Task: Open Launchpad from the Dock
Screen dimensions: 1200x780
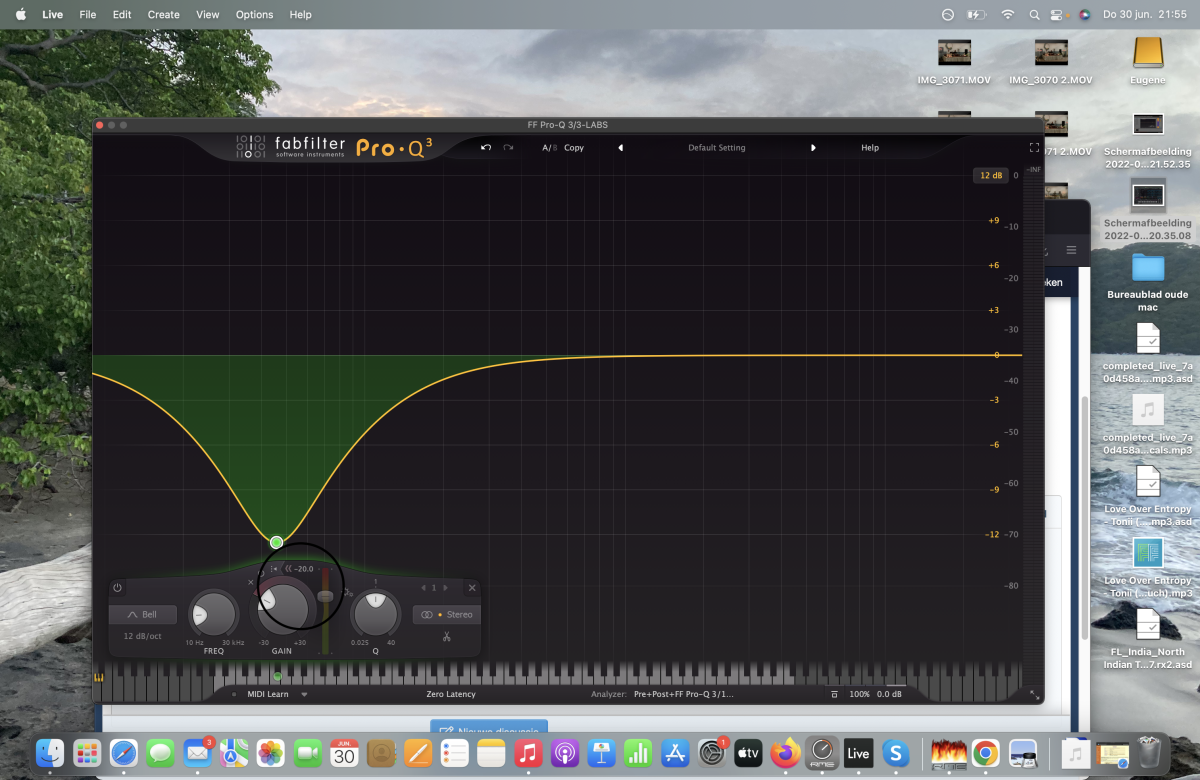Action: [87, 753]
